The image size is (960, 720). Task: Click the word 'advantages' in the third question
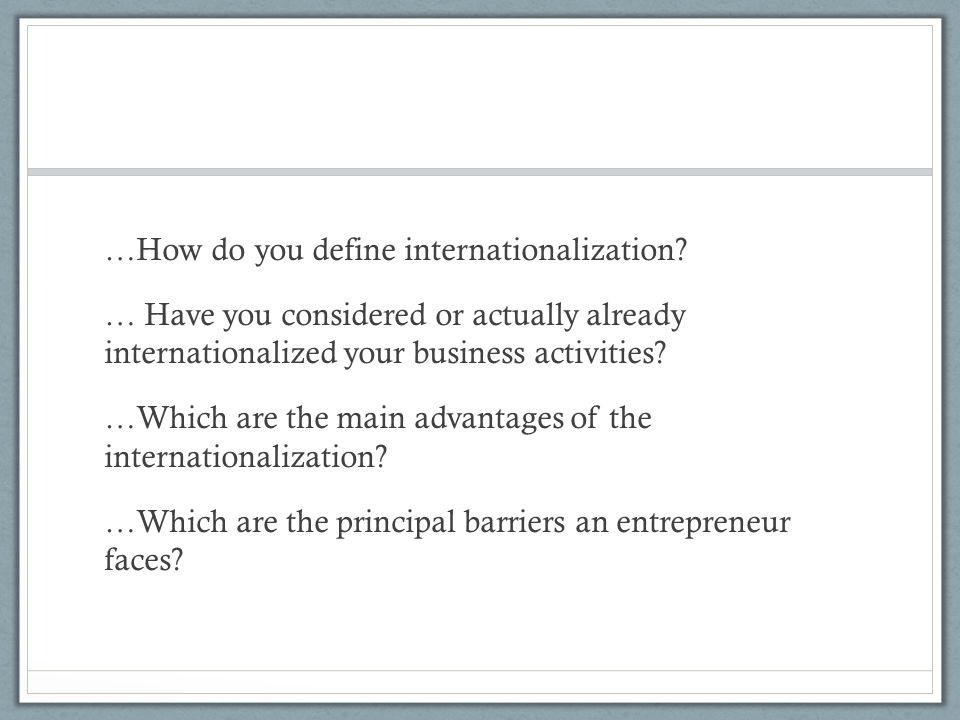click(x=489, y=419)
